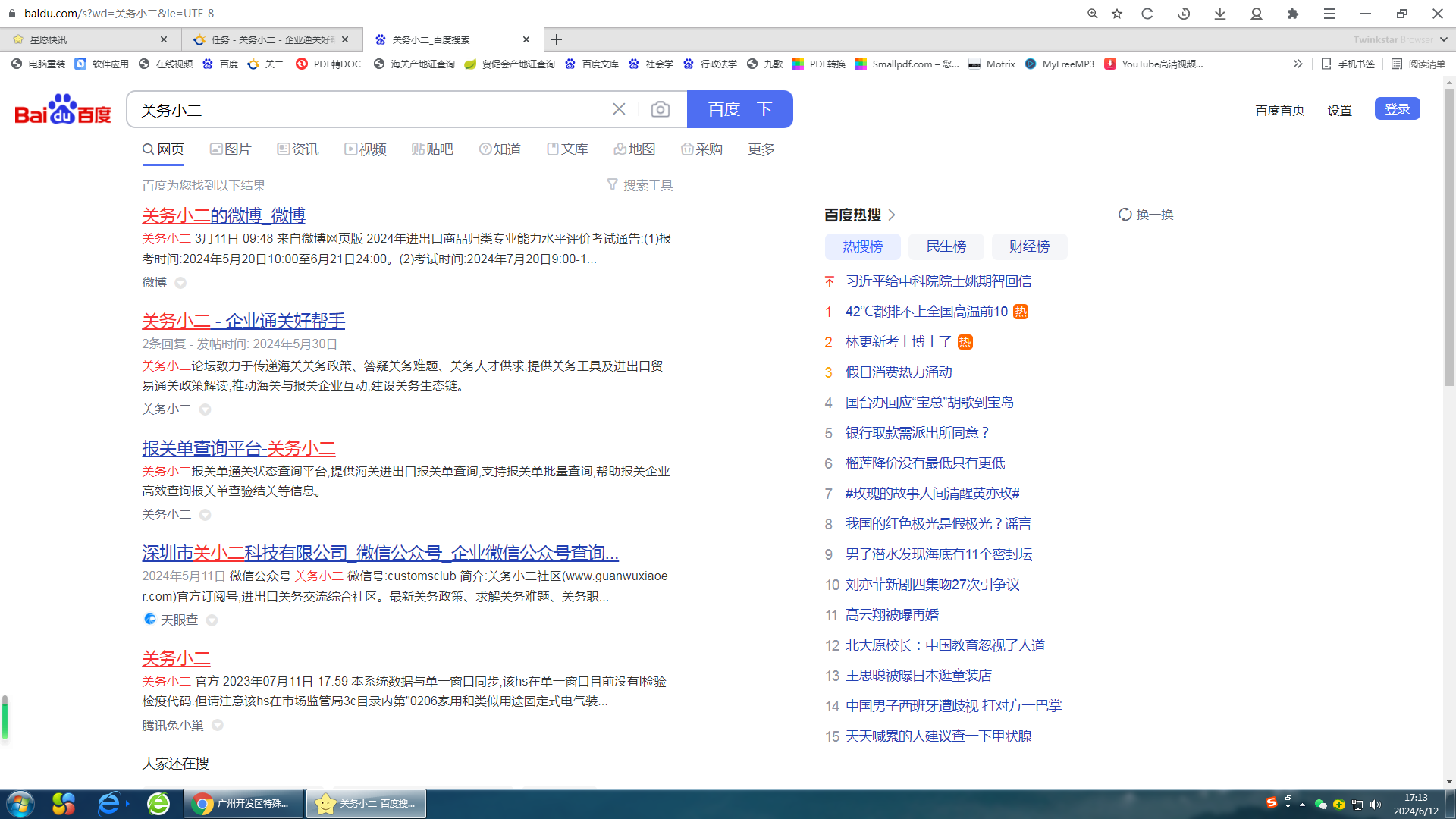The image size is (1456, 819).
Task: Open 深圳市关小二科技有限公司 result
Action: pos(380,553)
